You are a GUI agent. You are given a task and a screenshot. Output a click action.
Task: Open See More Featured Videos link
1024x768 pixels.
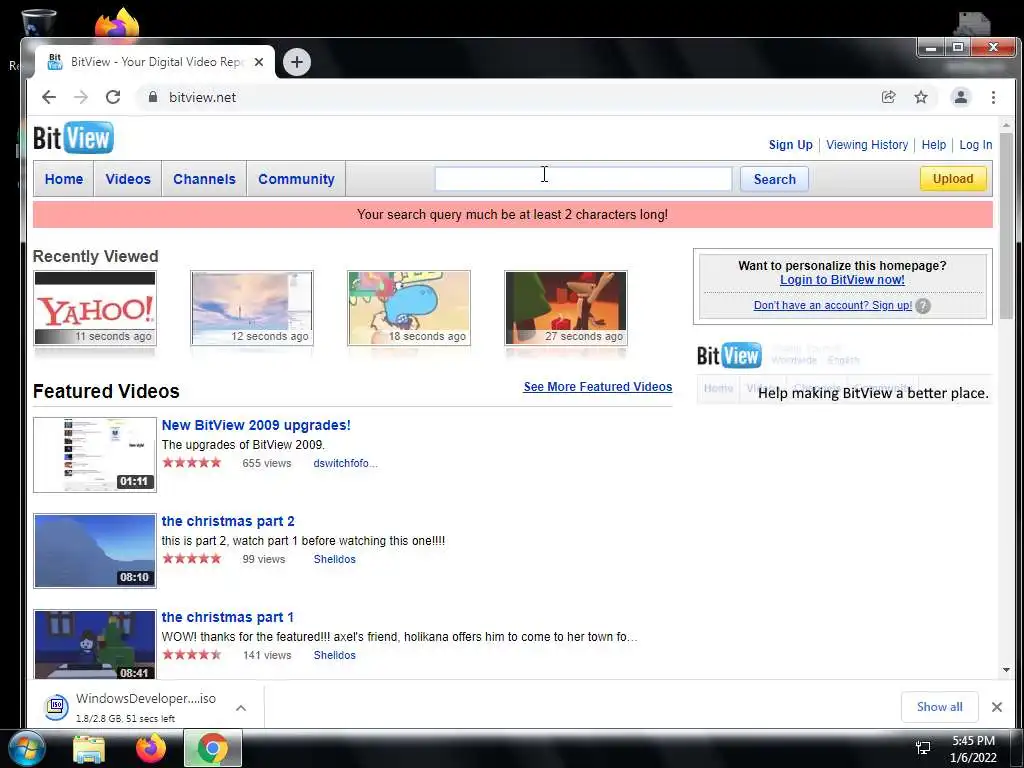[598, 387]
